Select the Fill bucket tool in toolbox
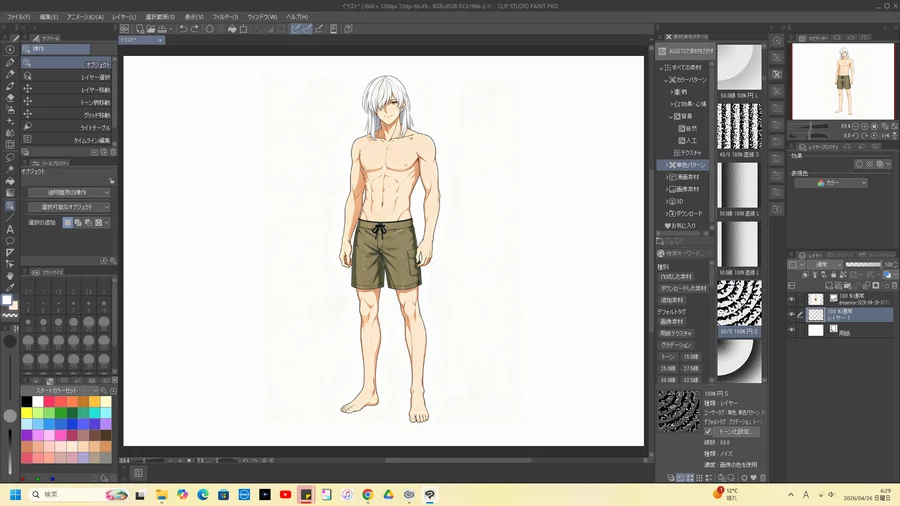Viewport: 900px width, 506px height. pyautogui.click(x=10, y=181)
